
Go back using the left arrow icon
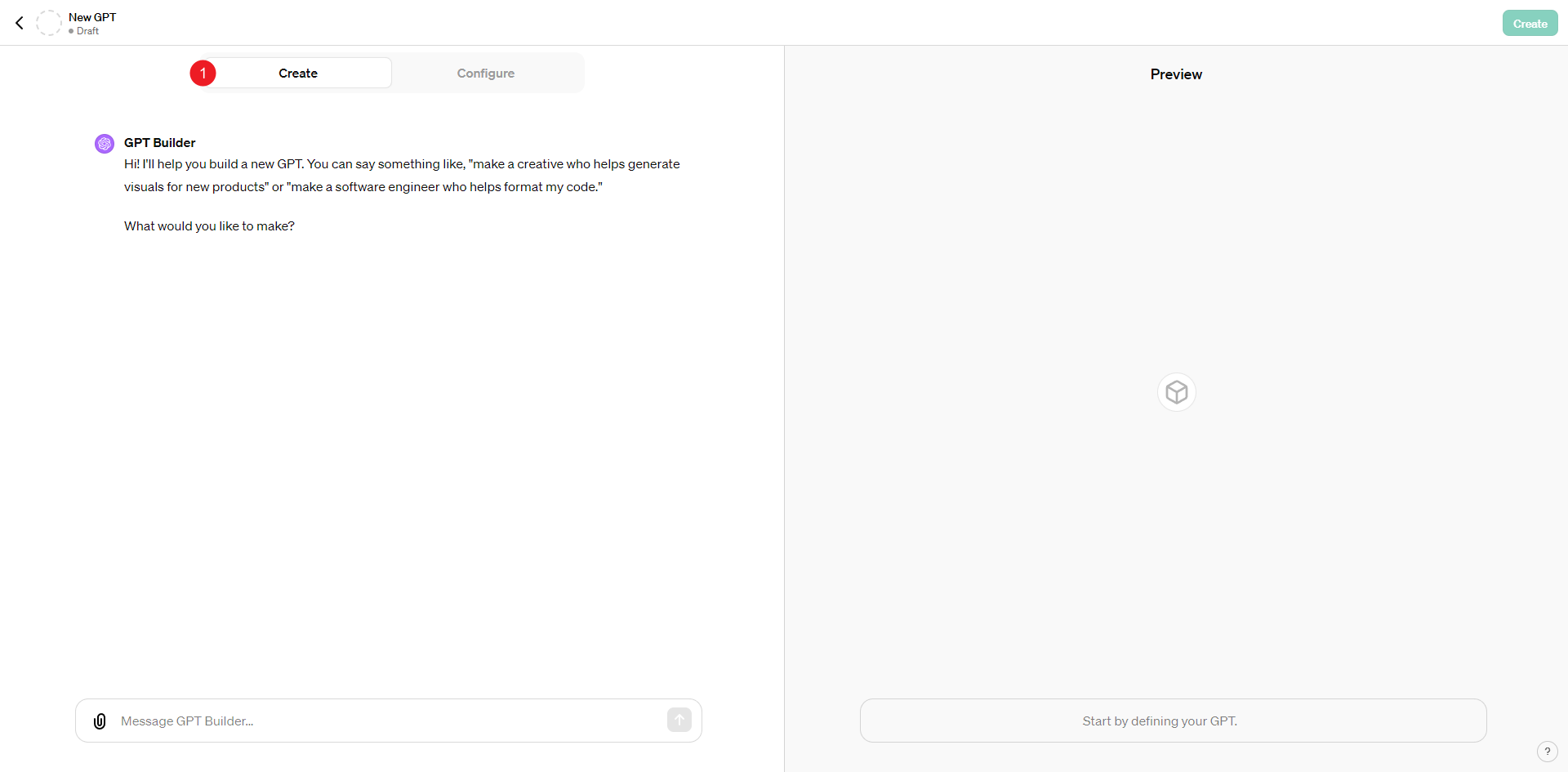click(20, 23)
